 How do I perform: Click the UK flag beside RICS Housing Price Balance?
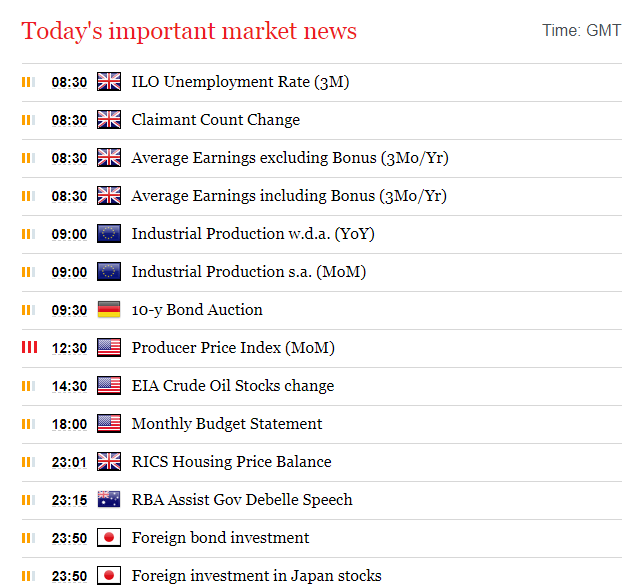(109, 461)
